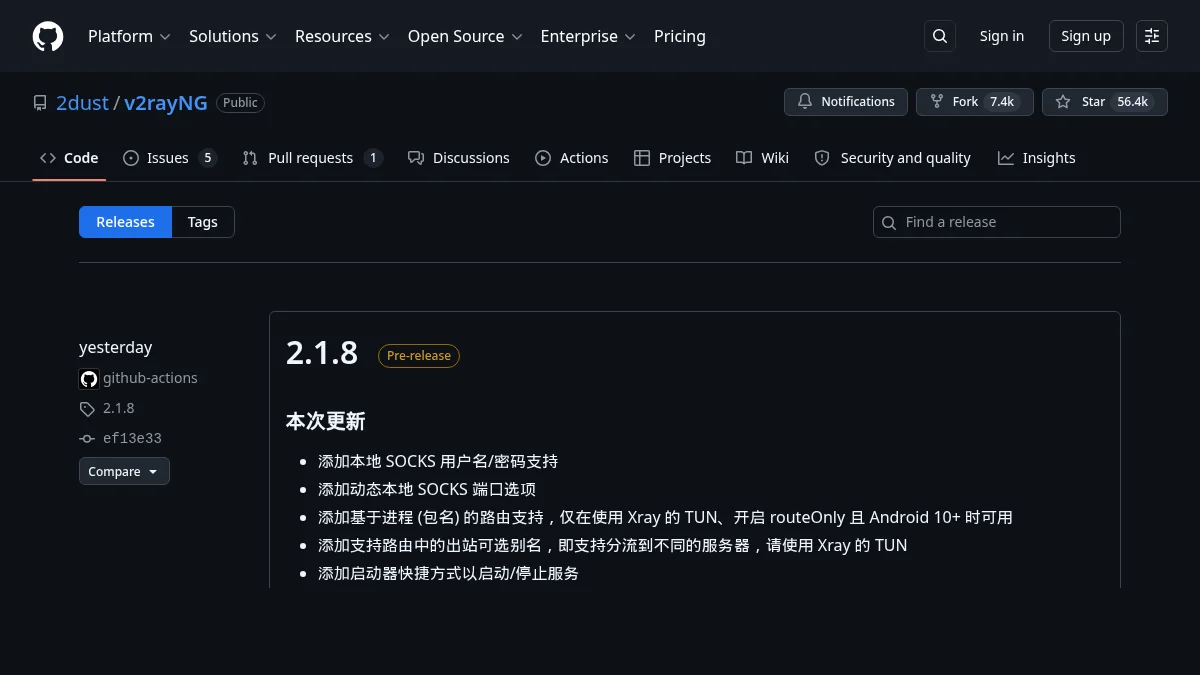Go to the Pricing page

point(680,36)
